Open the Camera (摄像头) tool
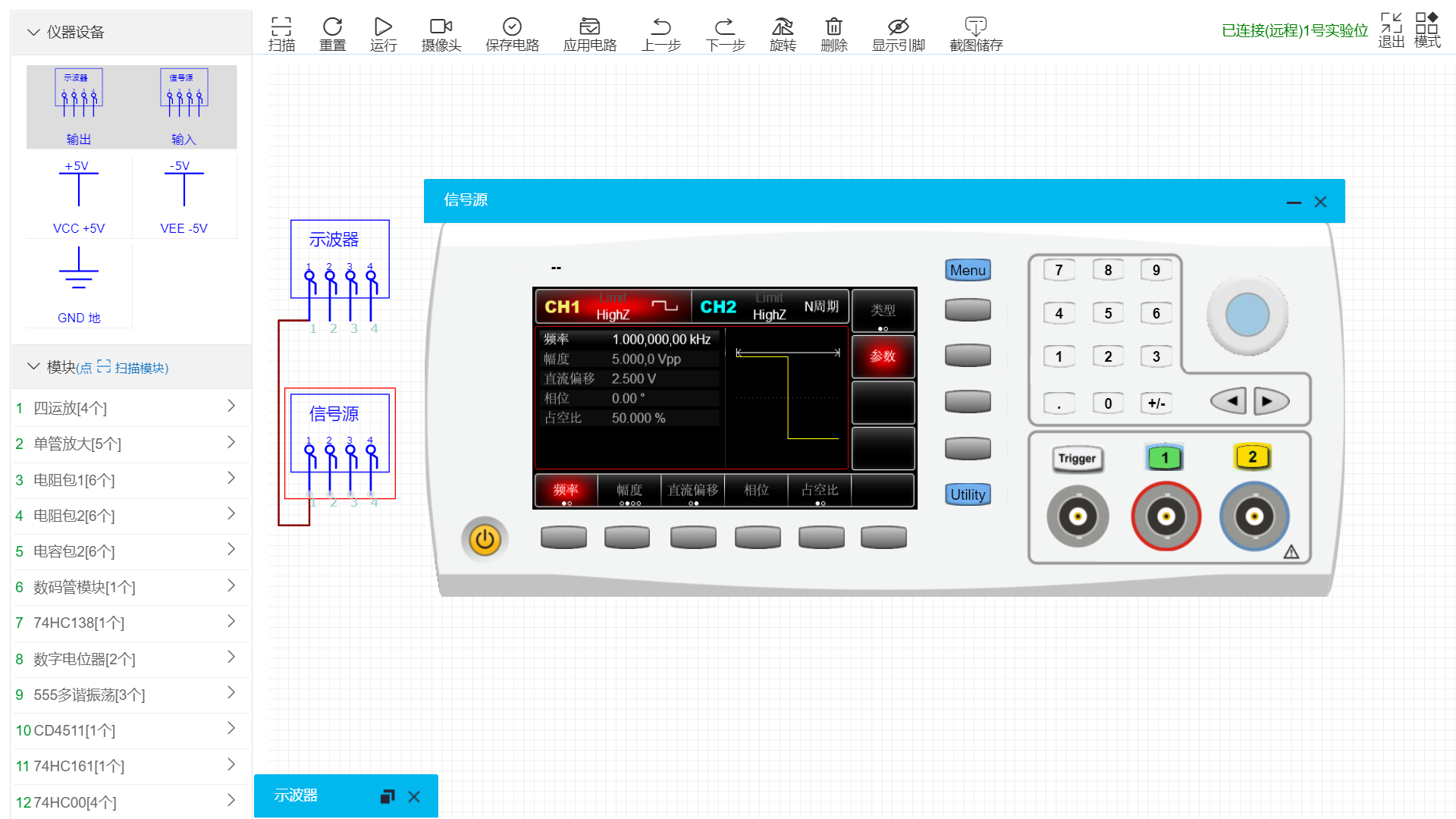Image resolution: width=1456 pixels, height=819 pixels. [x=441, y=27]
